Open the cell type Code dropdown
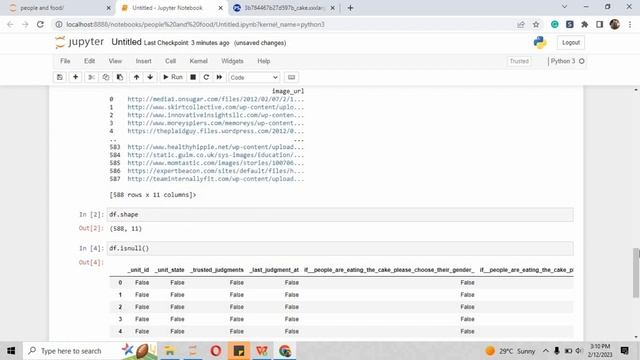 254,78
